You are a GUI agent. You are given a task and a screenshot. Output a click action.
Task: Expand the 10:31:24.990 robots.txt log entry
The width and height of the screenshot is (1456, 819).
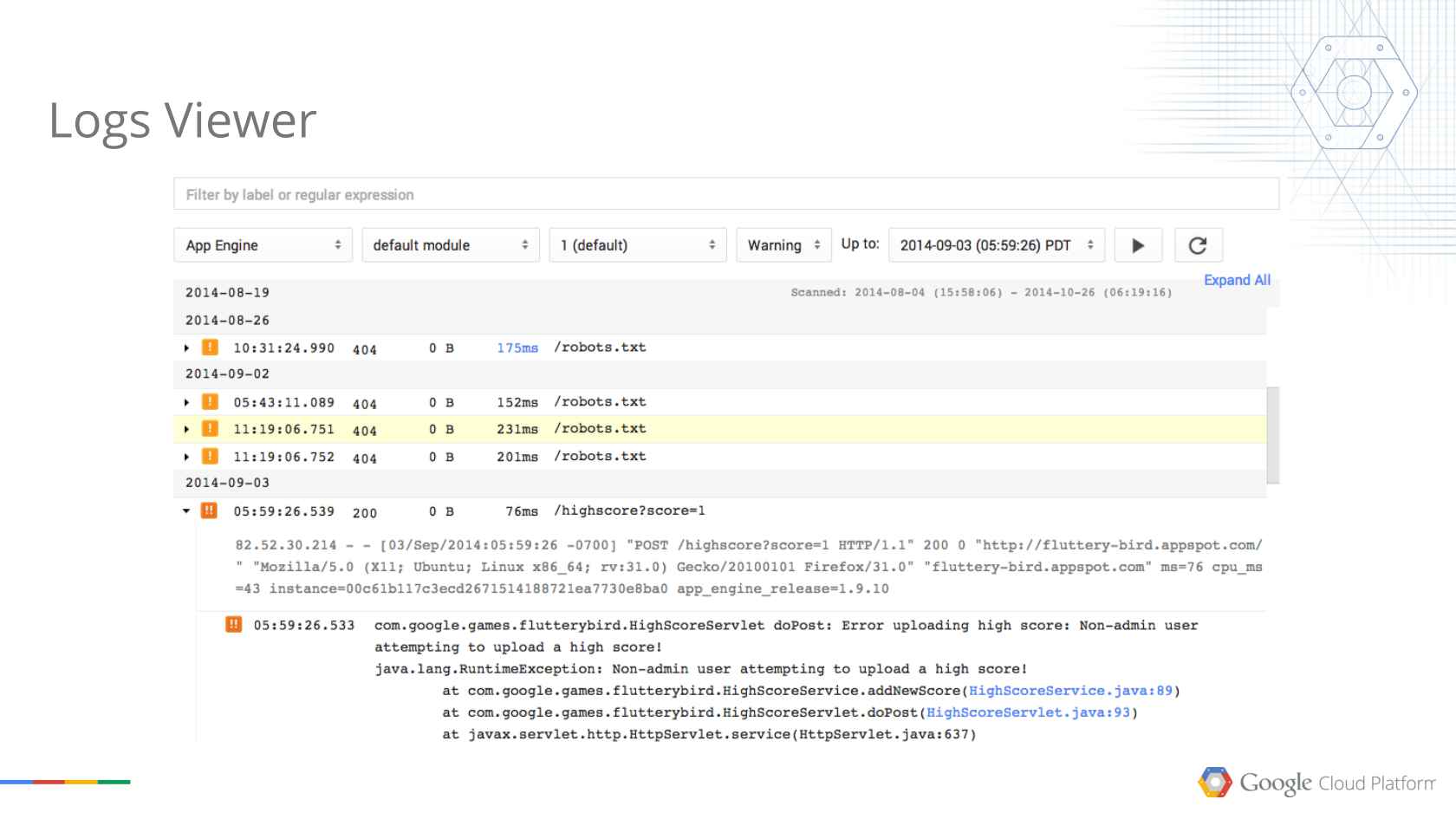point(186,348)
